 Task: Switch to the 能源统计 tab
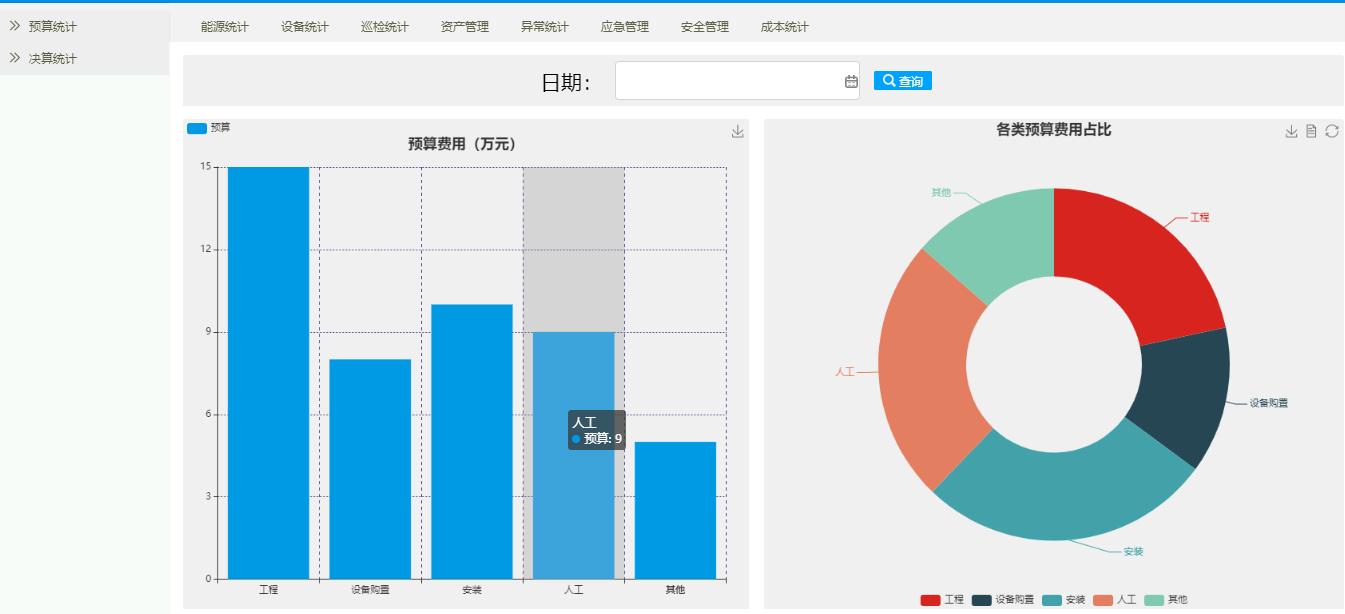224,27
